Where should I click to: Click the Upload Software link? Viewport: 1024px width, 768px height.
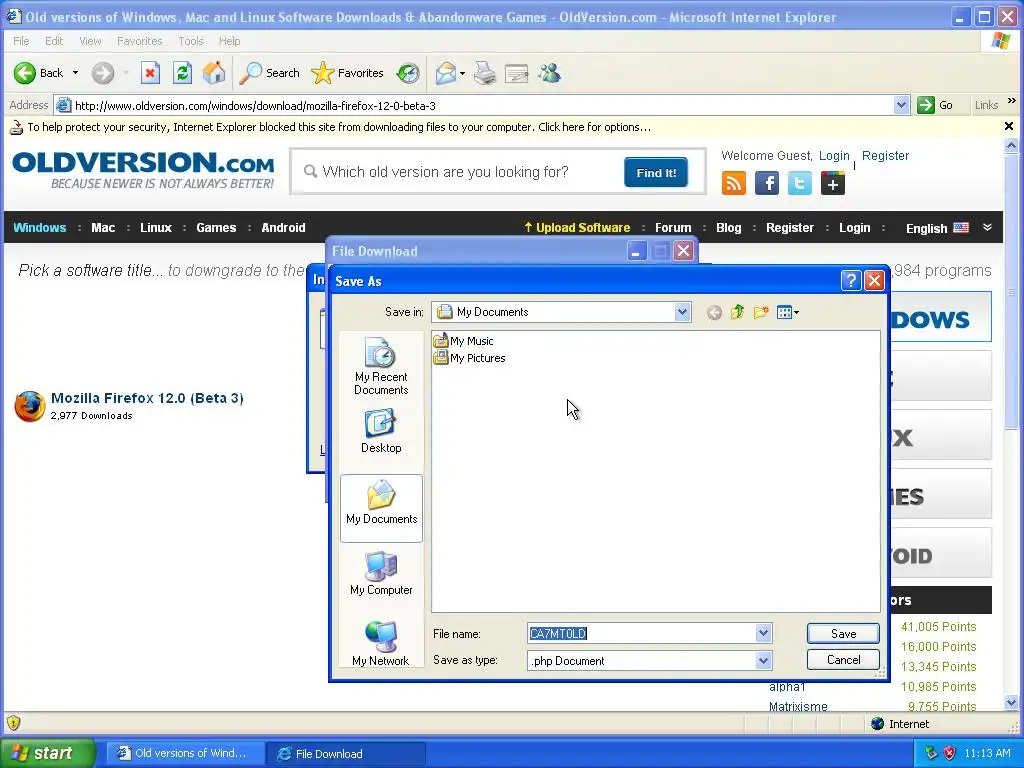click(x=577, y=228)
